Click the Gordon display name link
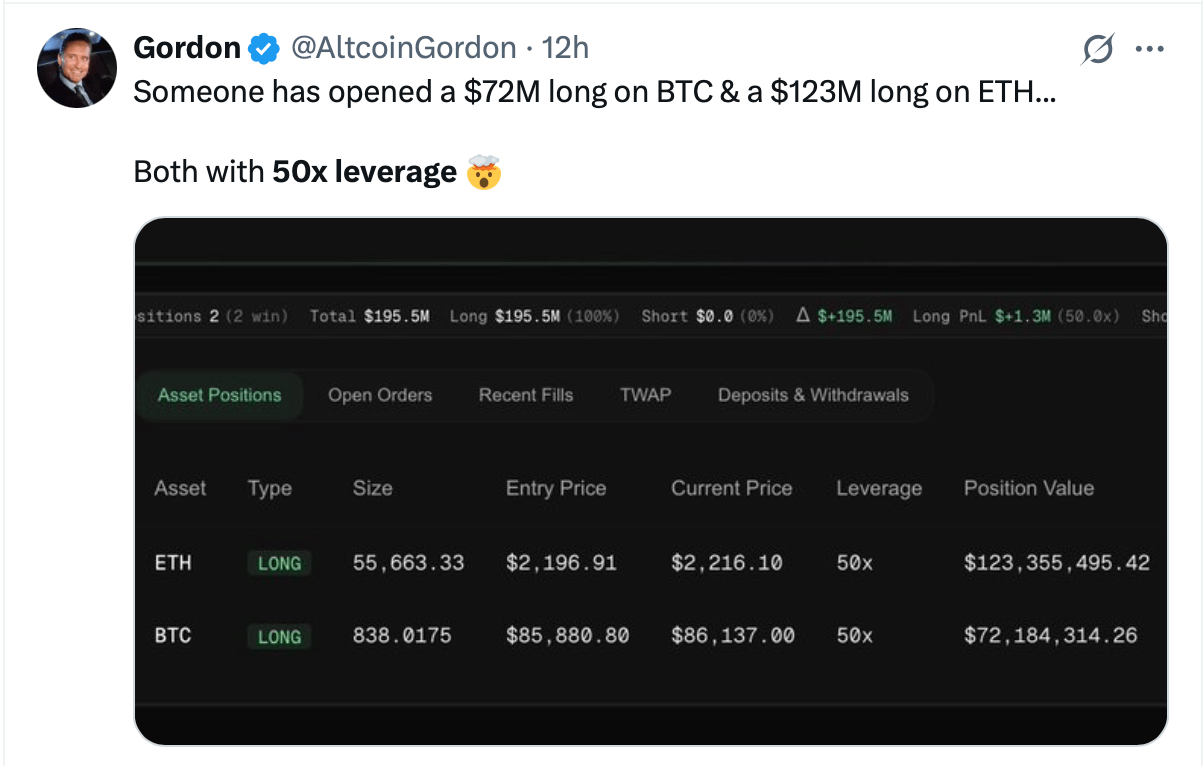The height and width of the screenshot is (766, 1204). (187, 47)
